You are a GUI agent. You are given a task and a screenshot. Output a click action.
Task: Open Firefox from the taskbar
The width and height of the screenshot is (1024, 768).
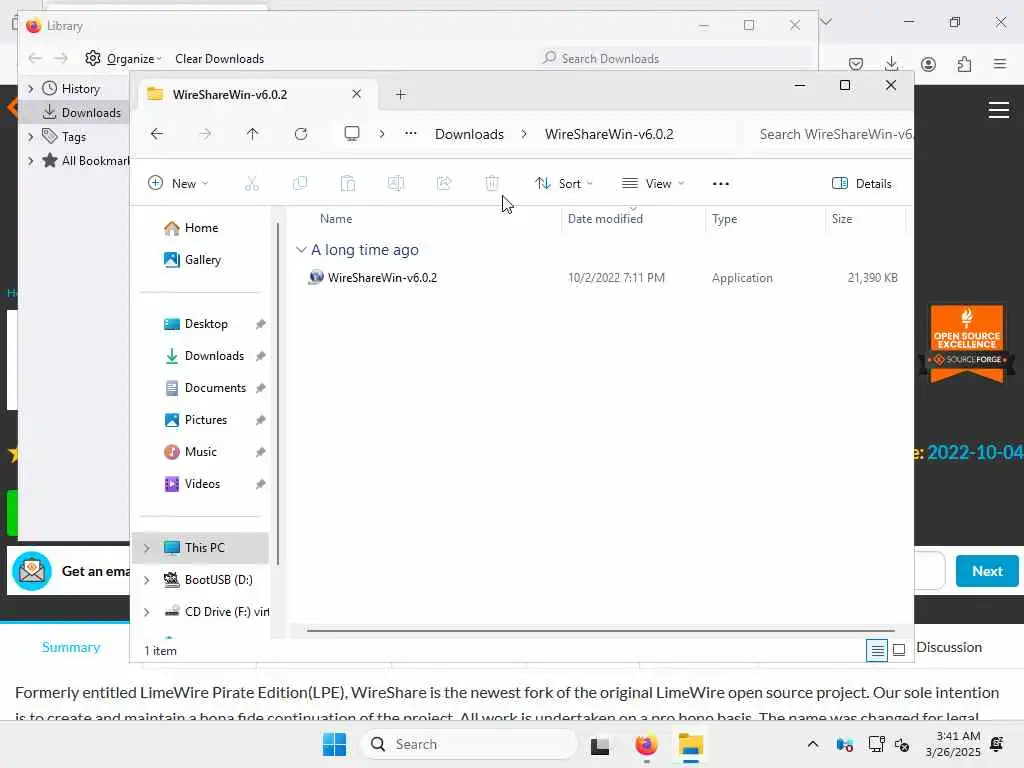[x=646, y=744]
